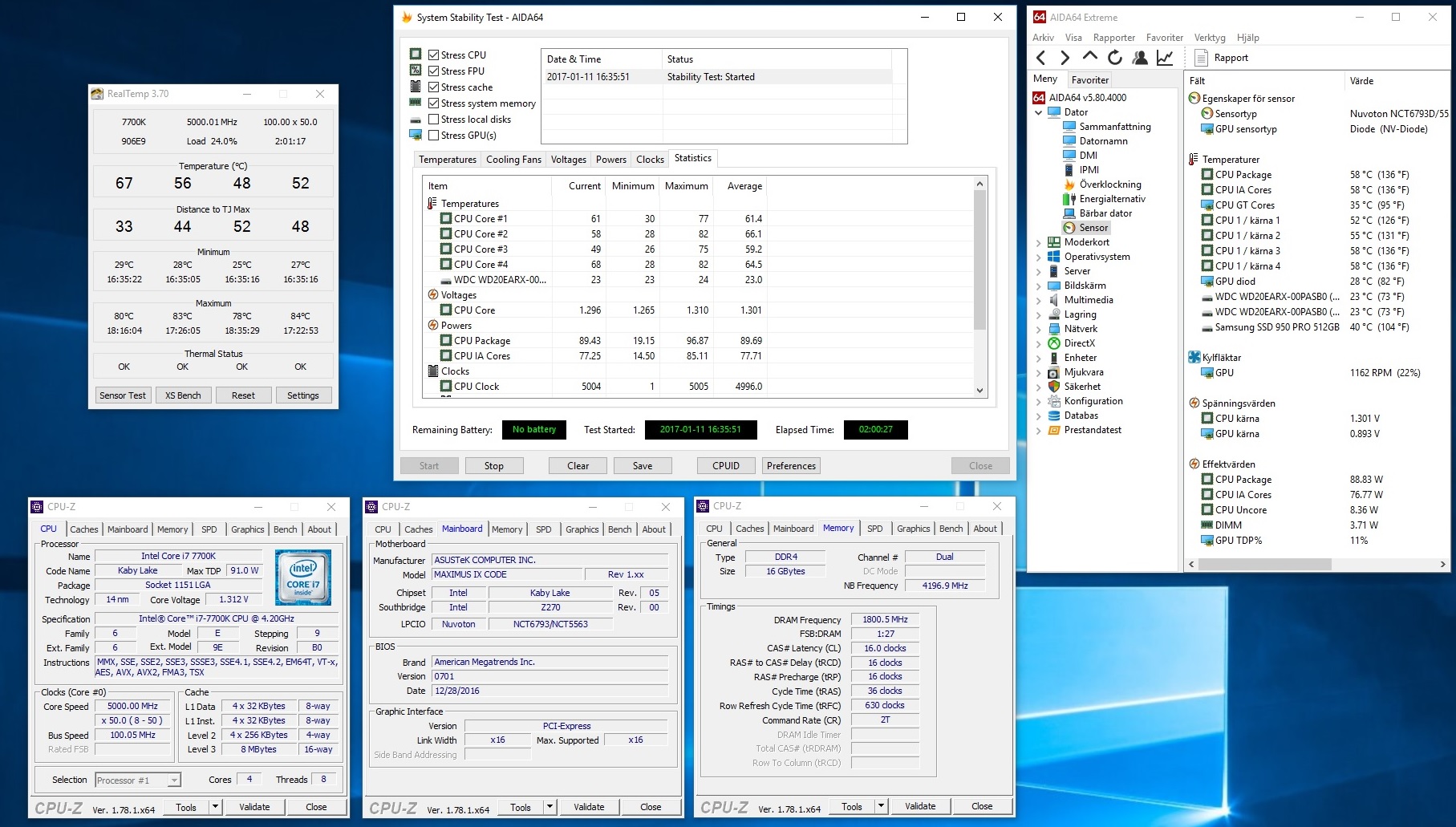Click the RealTemp title bar icon
The image size is (1456, 827).
(x=97, y=94)
